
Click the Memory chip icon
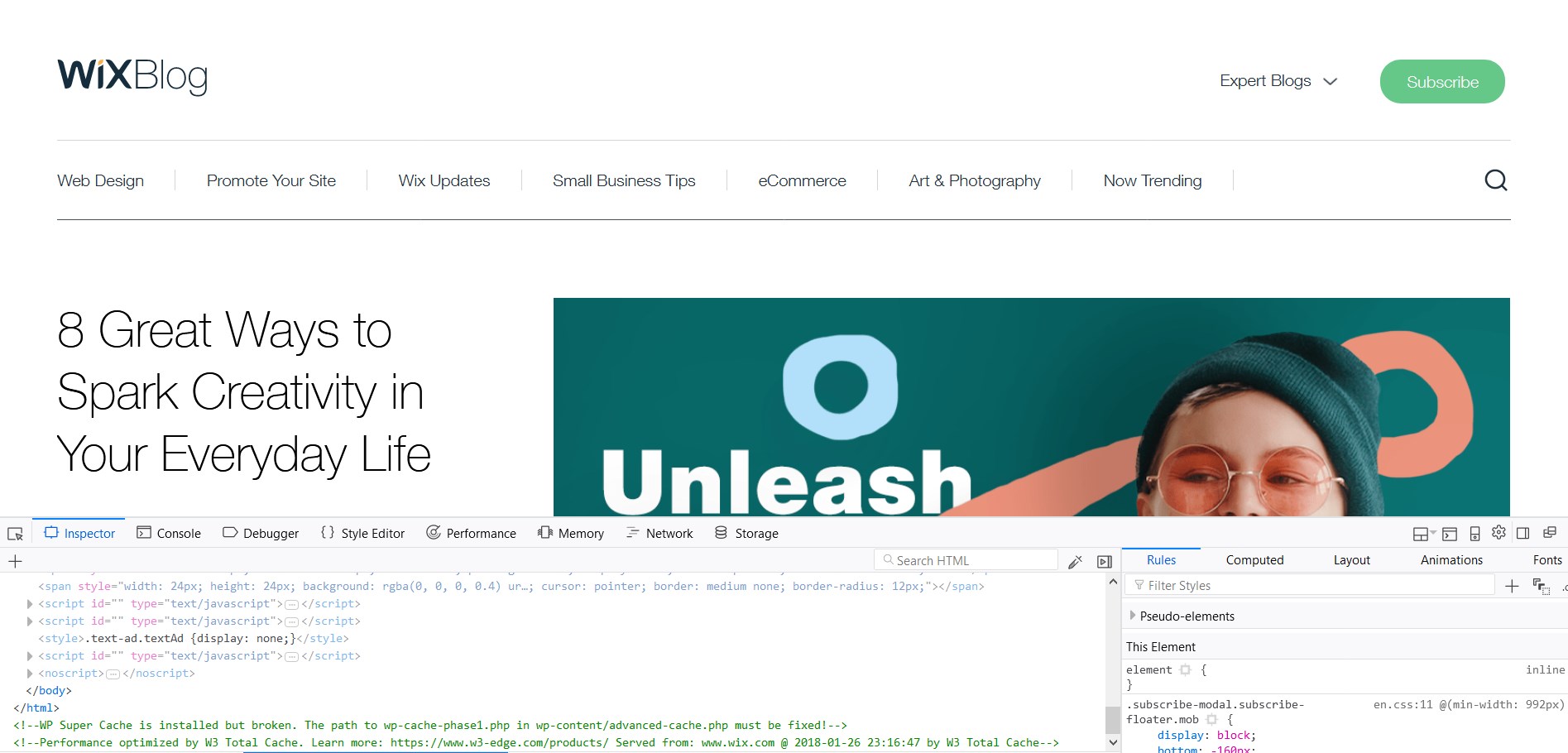[545, 533]
